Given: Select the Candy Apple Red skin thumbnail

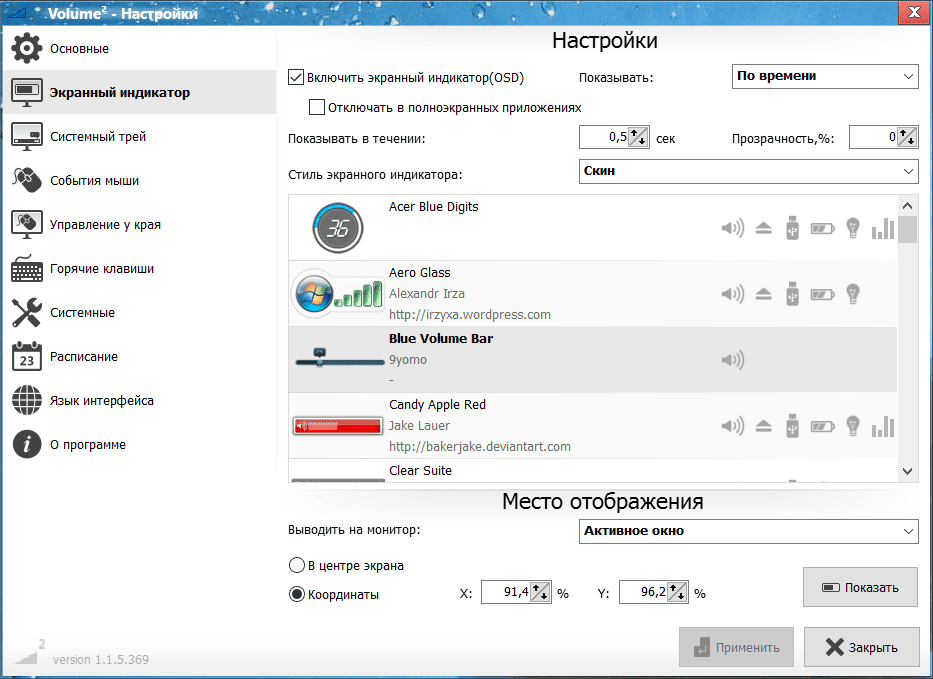Looking at the screenshot, I should pyautogui.click(x=337, y=427).
